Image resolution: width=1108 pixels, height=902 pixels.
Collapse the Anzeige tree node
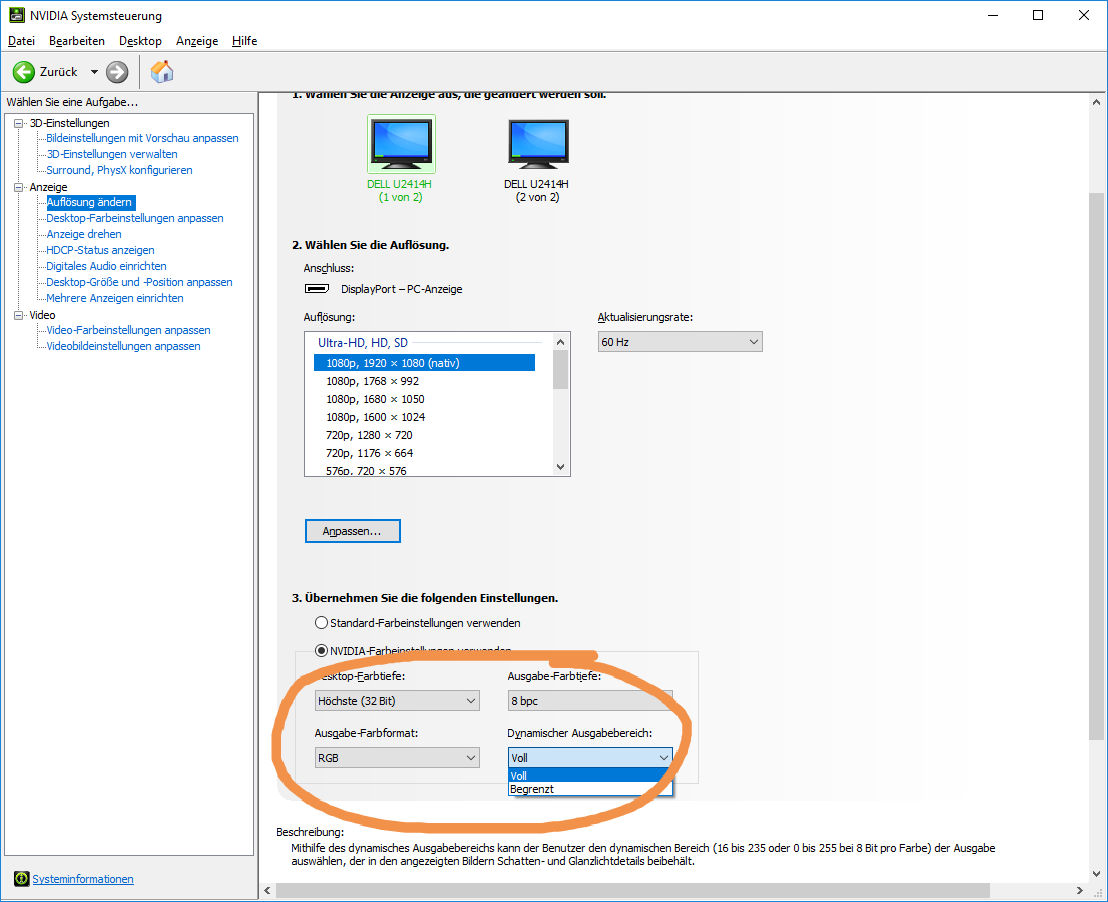point(18,187)
